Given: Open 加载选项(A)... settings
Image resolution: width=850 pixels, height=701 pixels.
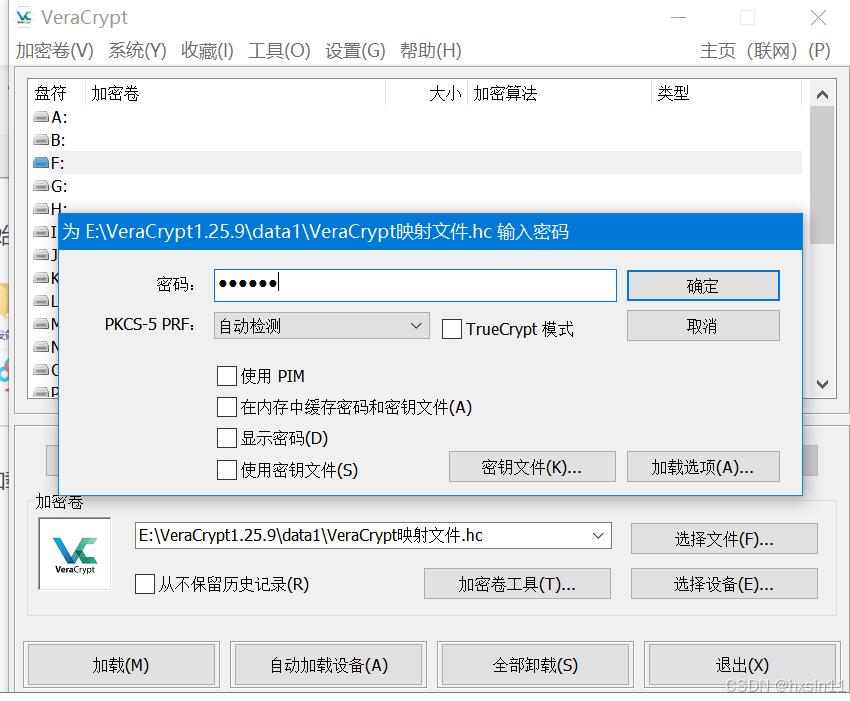Looking at the screenshot, I should point(703,467).
